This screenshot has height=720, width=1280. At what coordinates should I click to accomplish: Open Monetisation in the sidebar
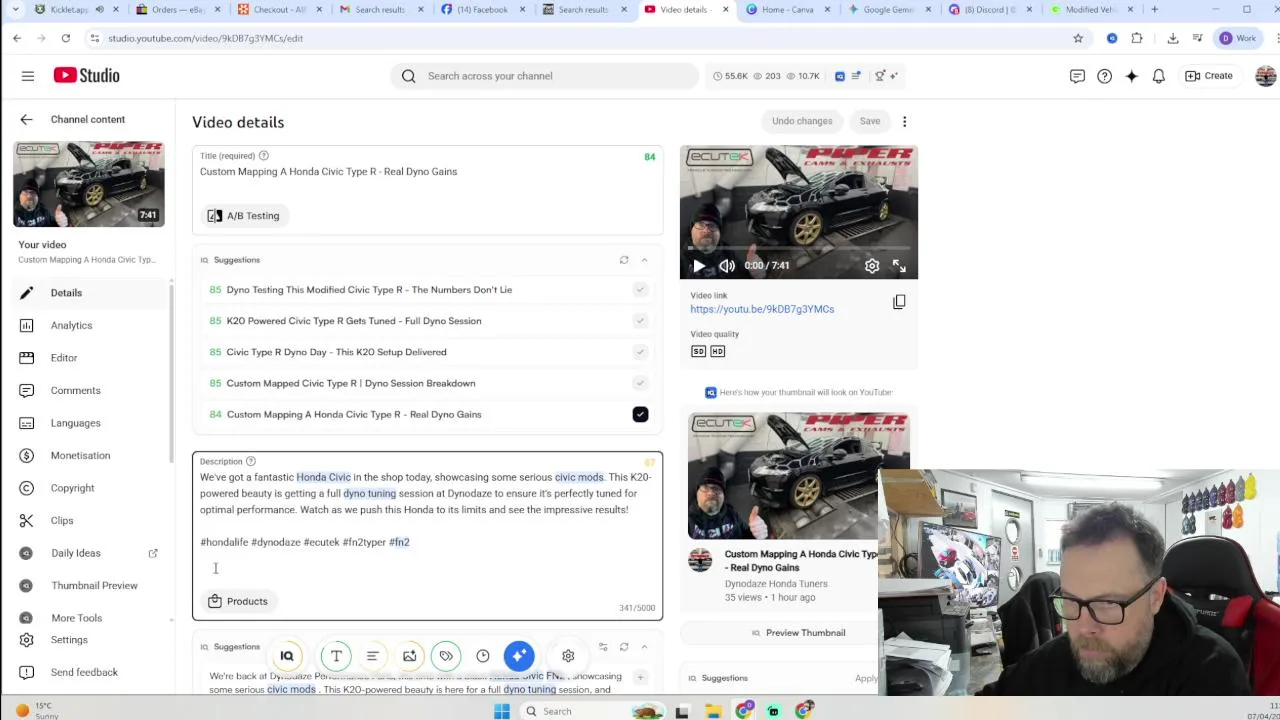87,455
